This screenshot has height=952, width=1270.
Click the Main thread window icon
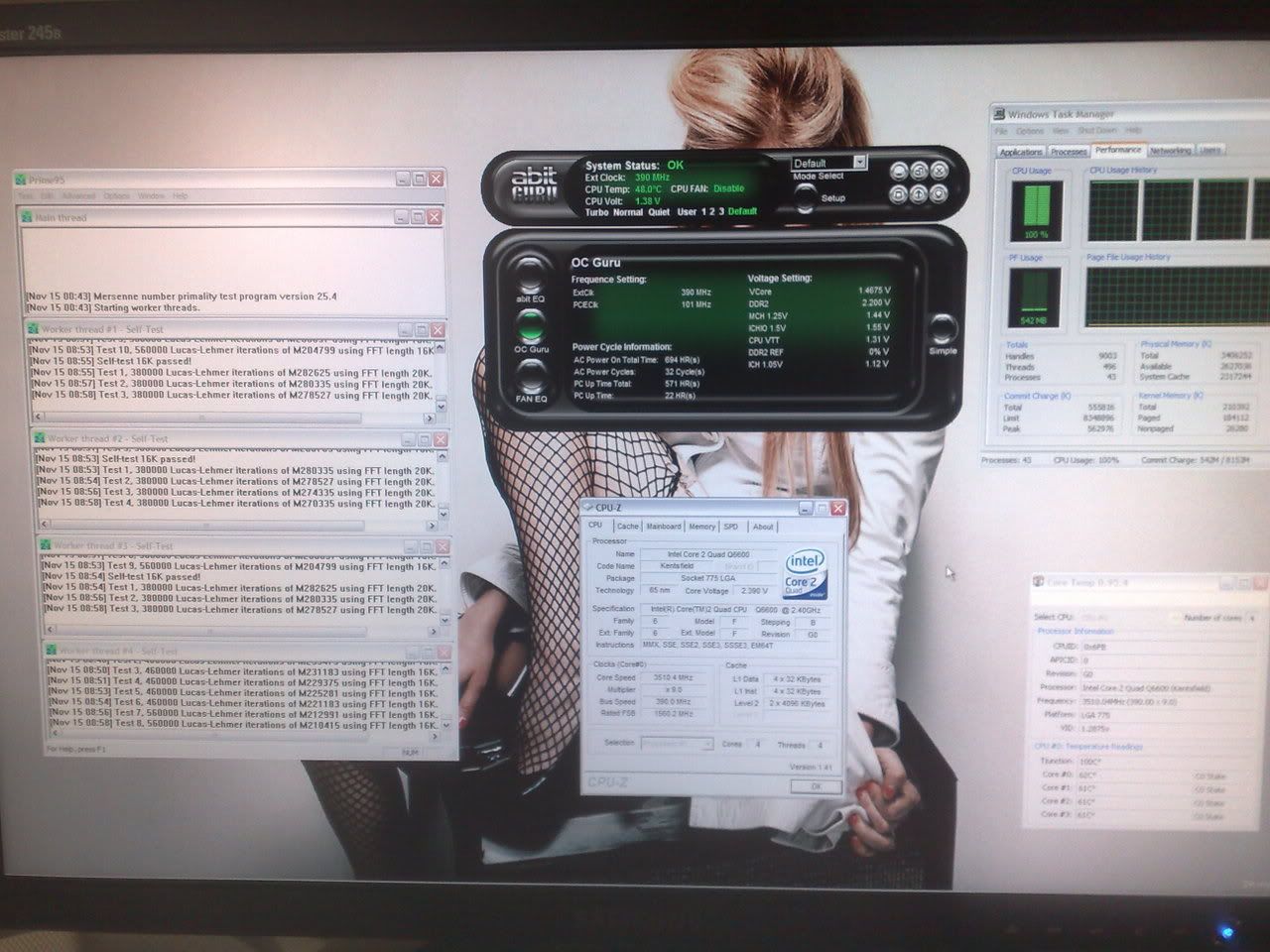point(29,217)
